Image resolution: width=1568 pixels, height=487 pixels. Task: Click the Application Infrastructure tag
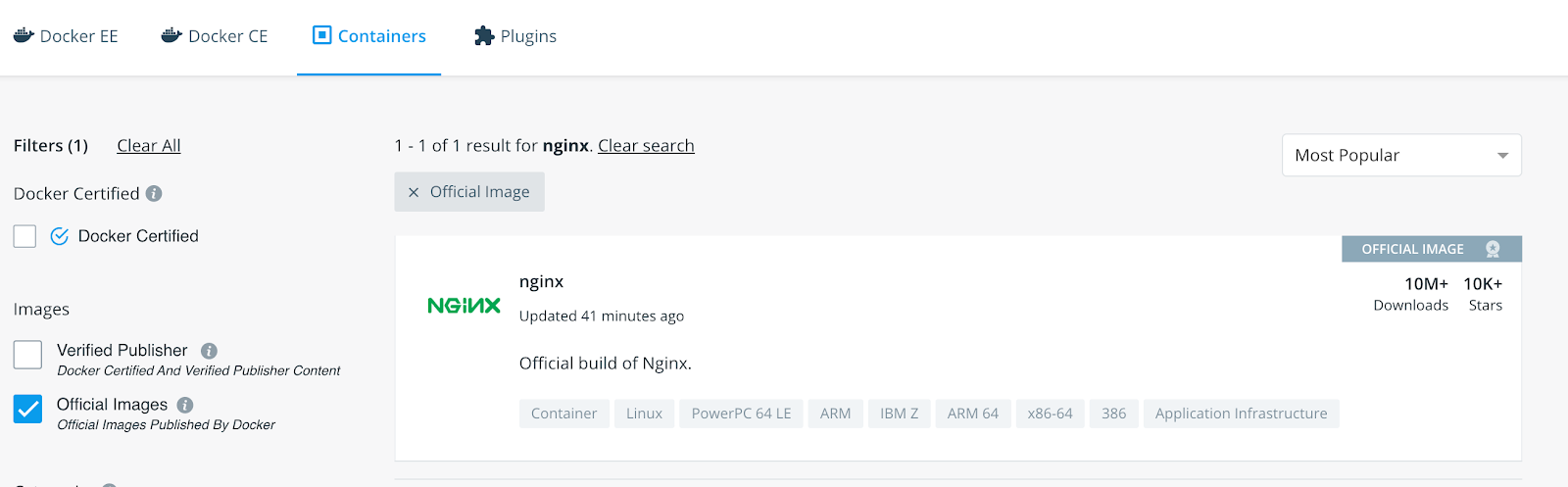[x=1241, y=414]
